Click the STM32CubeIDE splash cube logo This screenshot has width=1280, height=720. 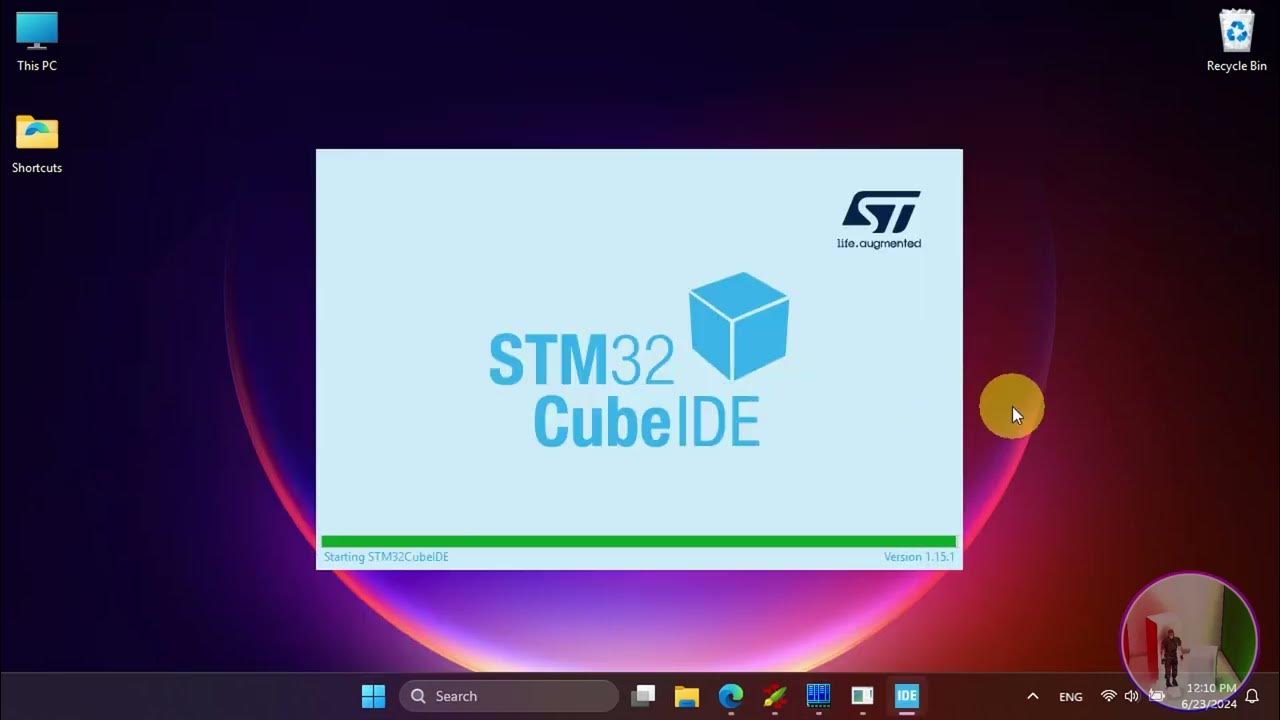(739, 326)
